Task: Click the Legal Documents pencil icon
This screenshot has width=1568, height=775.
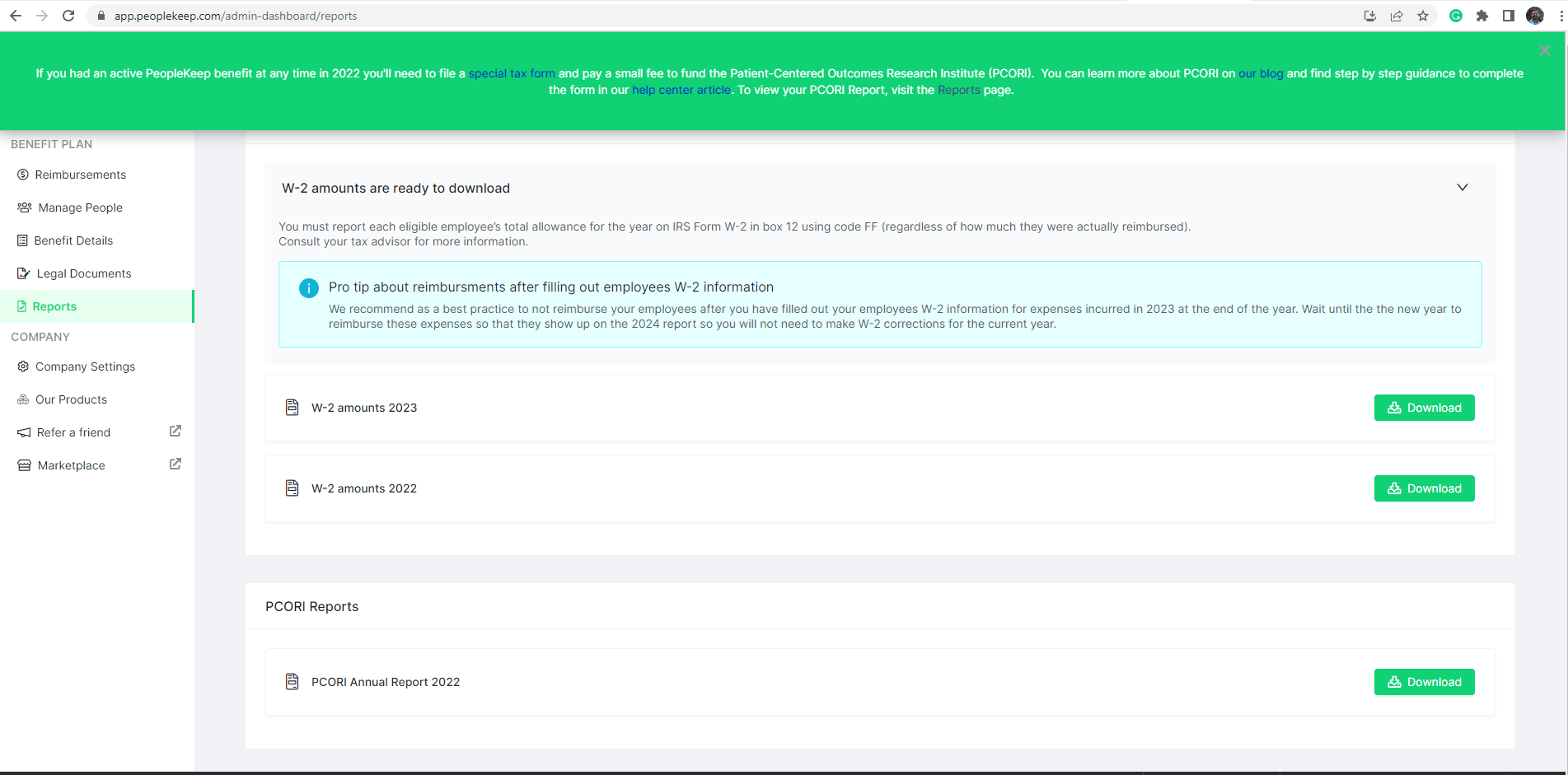Action: [x=24, y=273]
